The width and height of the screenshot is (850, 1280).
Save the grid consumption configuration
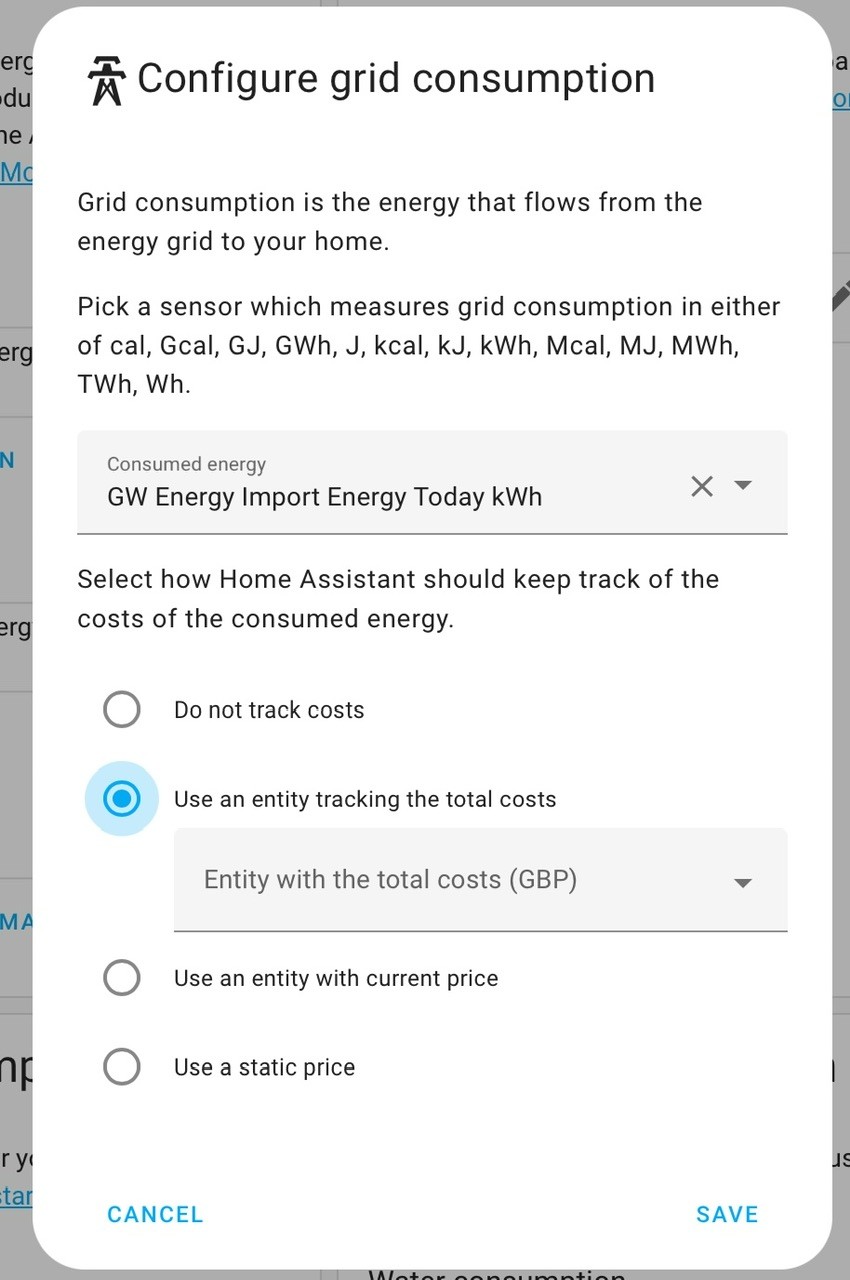(x=727, y=1214)
